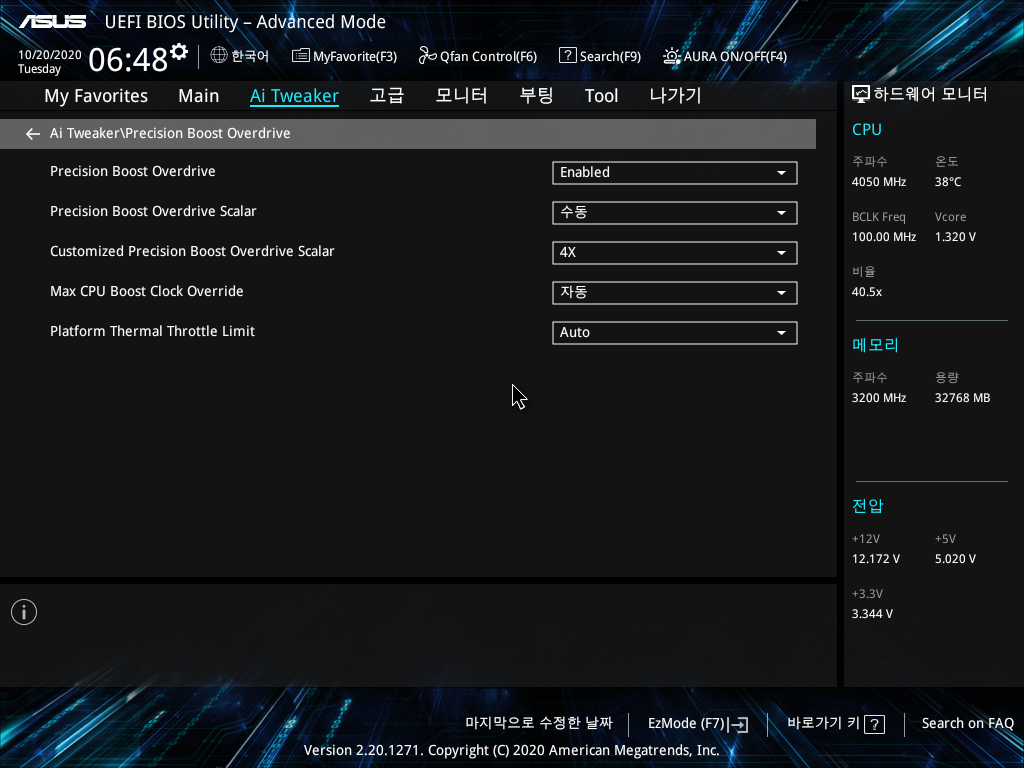
Task: Click the info circle icon
Action: click(24, 612)
